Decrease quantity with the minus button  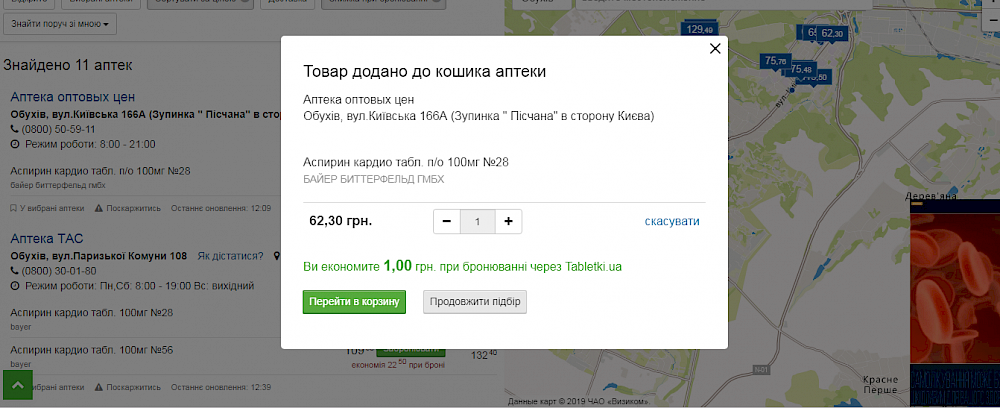coord(447,221)
